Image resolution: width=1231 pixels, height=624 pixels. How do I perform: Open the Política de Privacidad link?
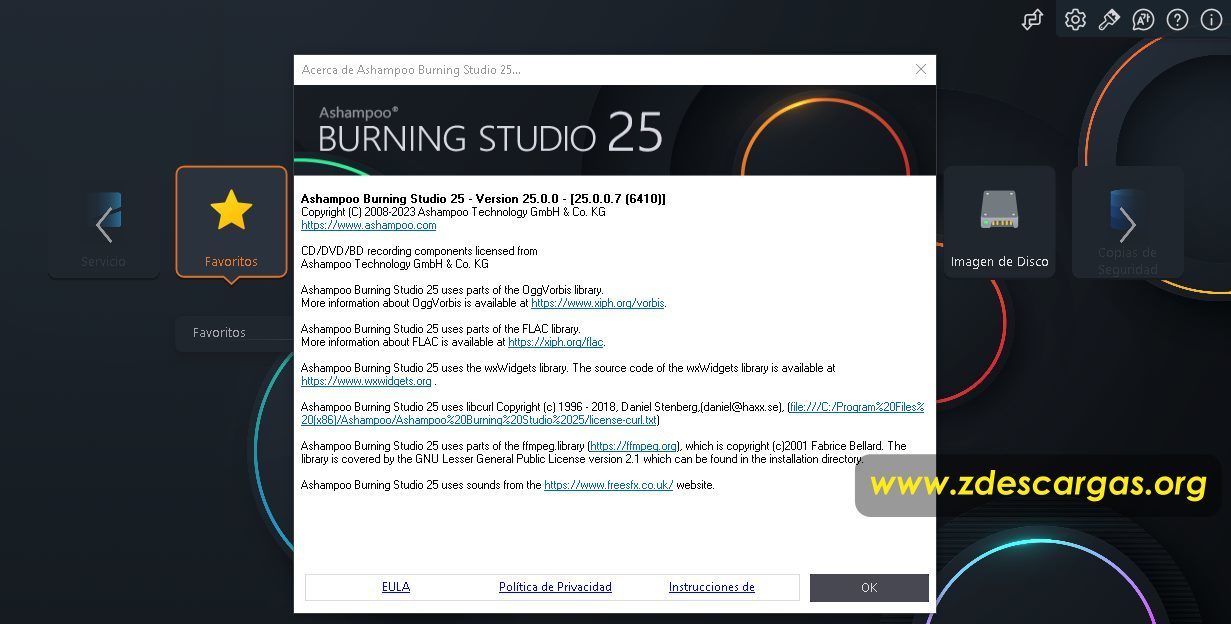tap(555, 587)
